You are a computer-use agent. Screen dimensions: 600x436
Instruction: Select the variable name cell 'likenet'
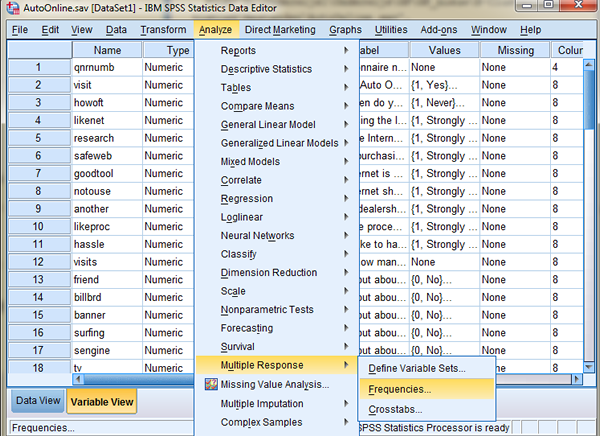[107, 120]
